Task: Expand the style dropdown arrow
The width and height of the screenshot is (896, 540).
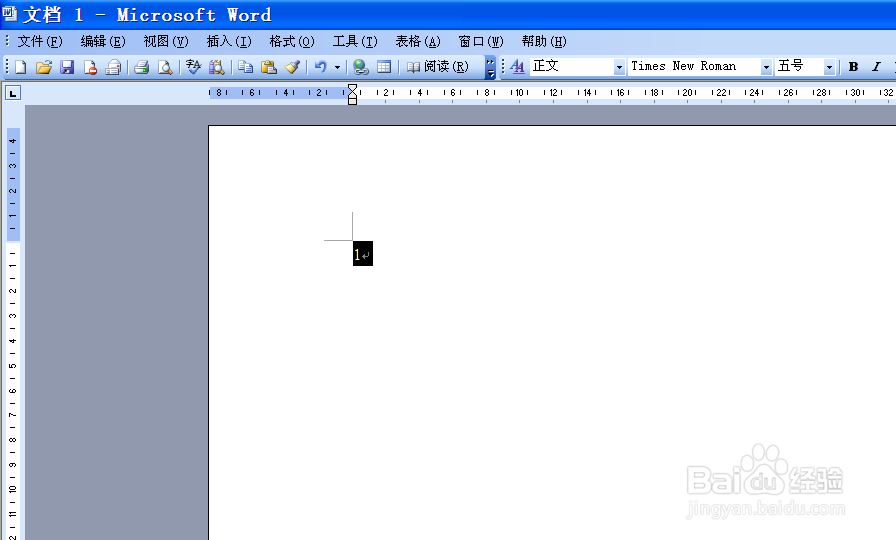Action: click(x=619, y=67)
